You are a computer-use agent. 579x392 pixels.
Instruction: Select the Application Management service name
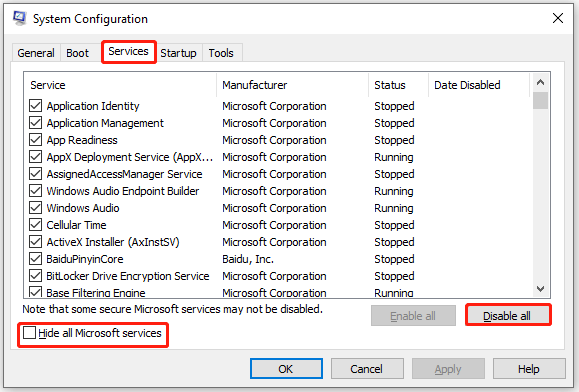pyautogui.click(x=105, y=123)
